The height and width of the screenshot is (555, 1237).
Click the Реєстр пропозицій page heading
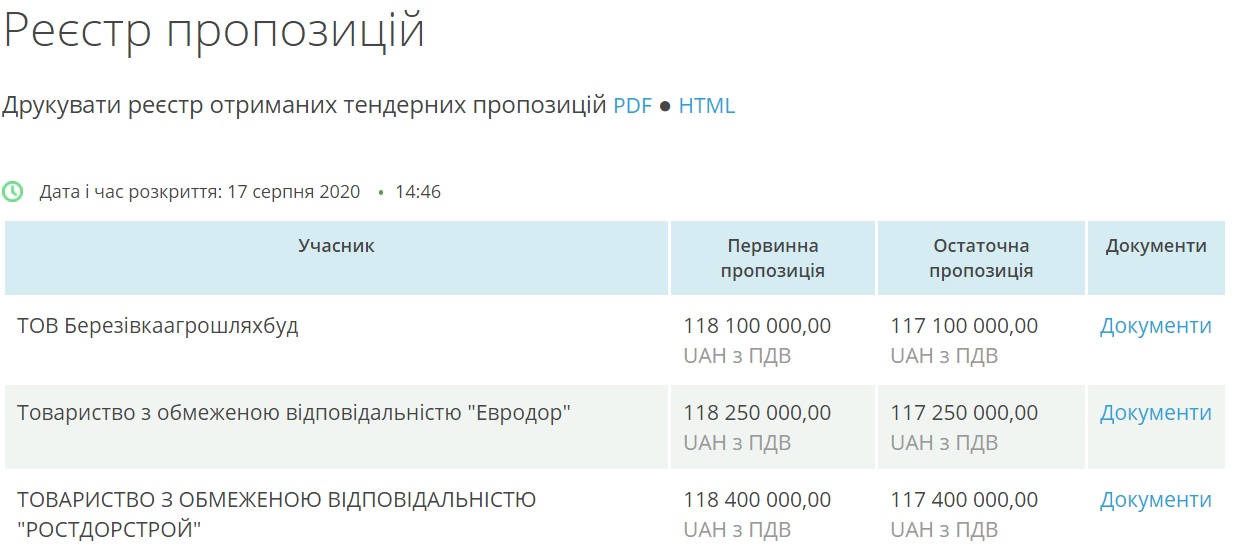point(214,30)
